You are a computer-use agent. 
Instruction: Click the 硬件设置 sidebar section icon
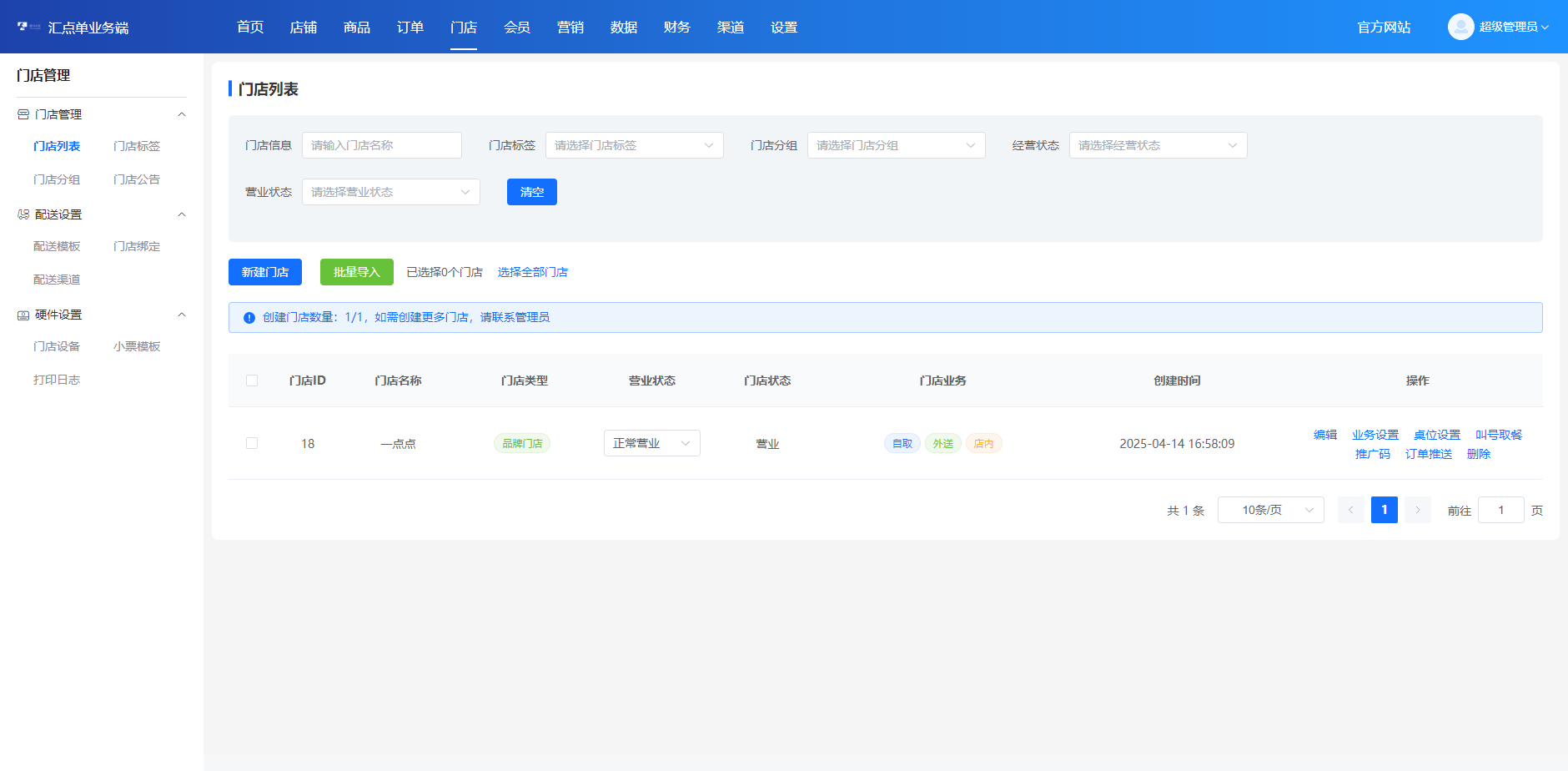click(23, 315)
